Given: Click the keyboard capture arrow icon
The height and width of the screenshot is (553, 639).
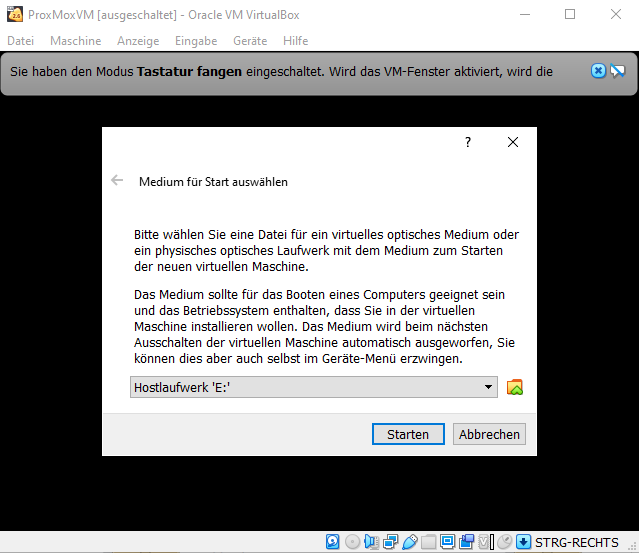Looking at the screenshot, I should click(x=523, y=542).
